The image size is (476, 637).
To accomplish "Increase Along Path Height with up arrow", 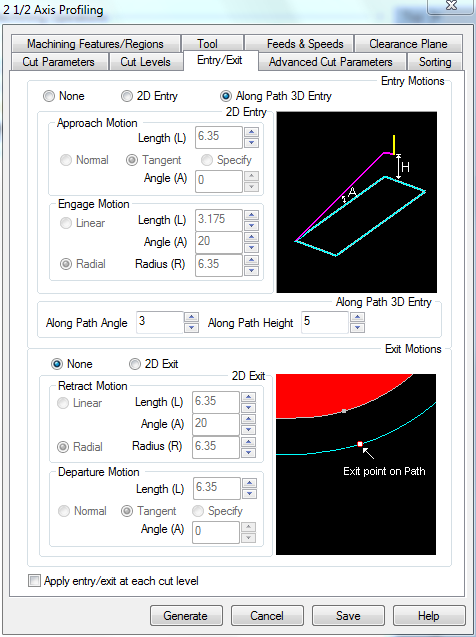I will point(357,317).
